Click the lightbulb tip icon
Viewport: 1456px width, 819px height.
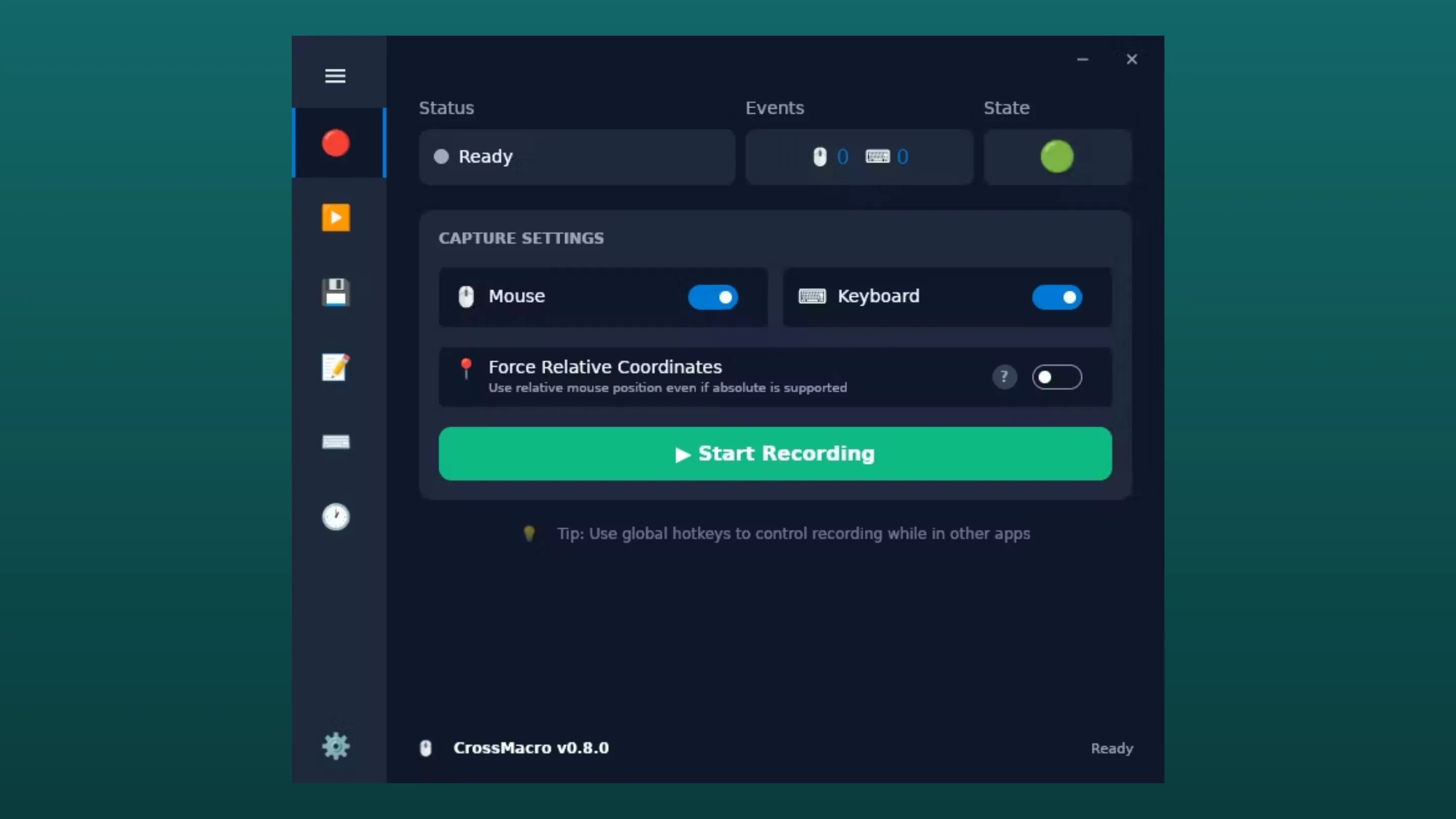529,533
